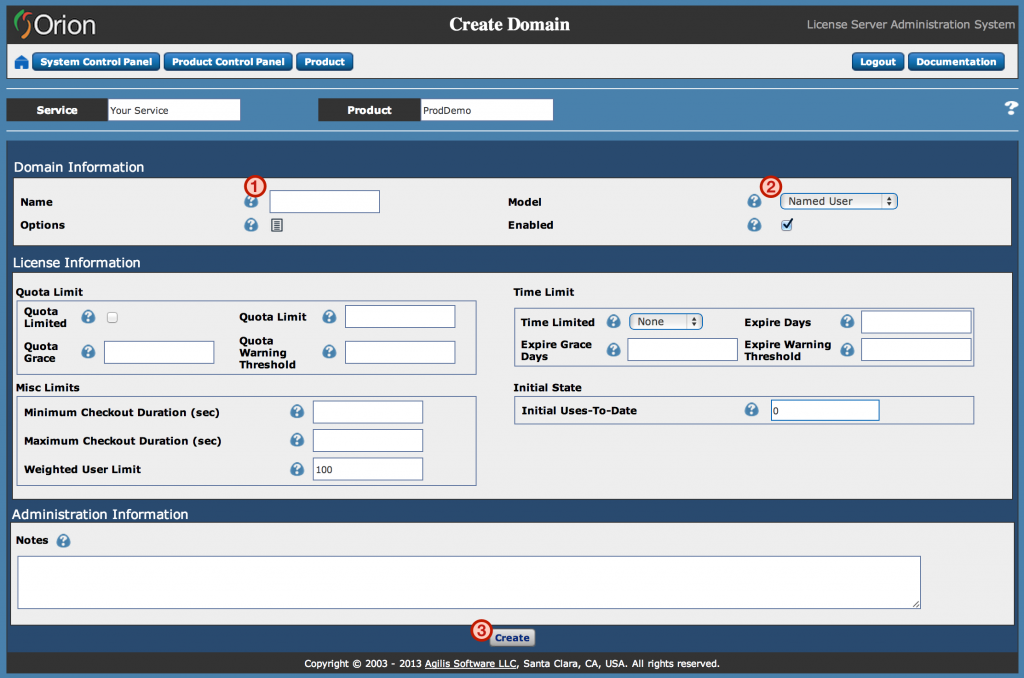
Task: Open help for Initial Uses-To-Date
Action: point(751,409)
